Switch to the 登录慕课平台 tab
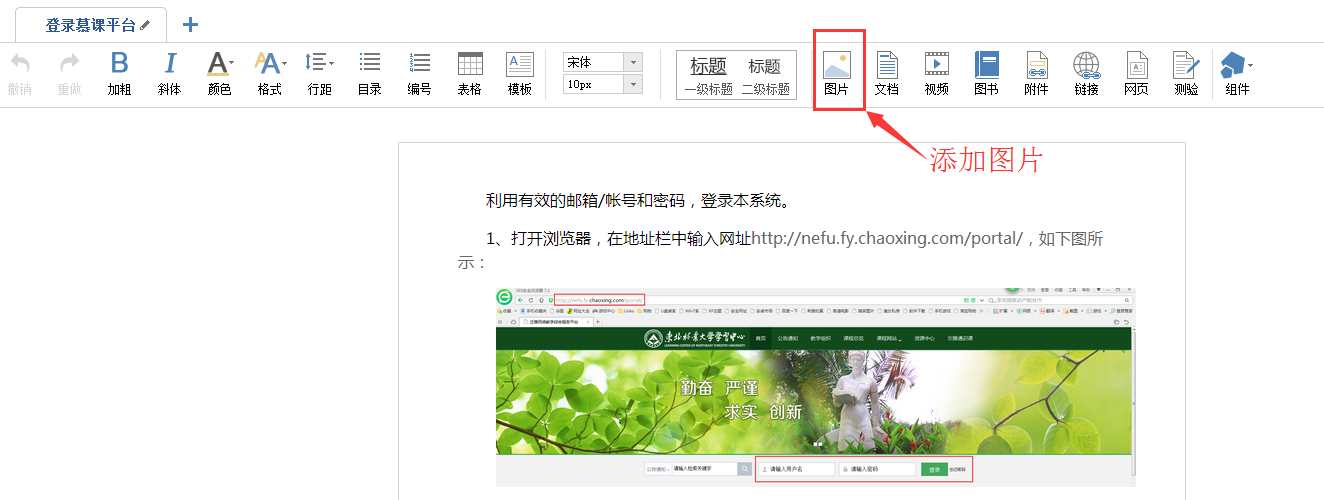This screenshot has height=500, width=1324. tap(91, 25)
